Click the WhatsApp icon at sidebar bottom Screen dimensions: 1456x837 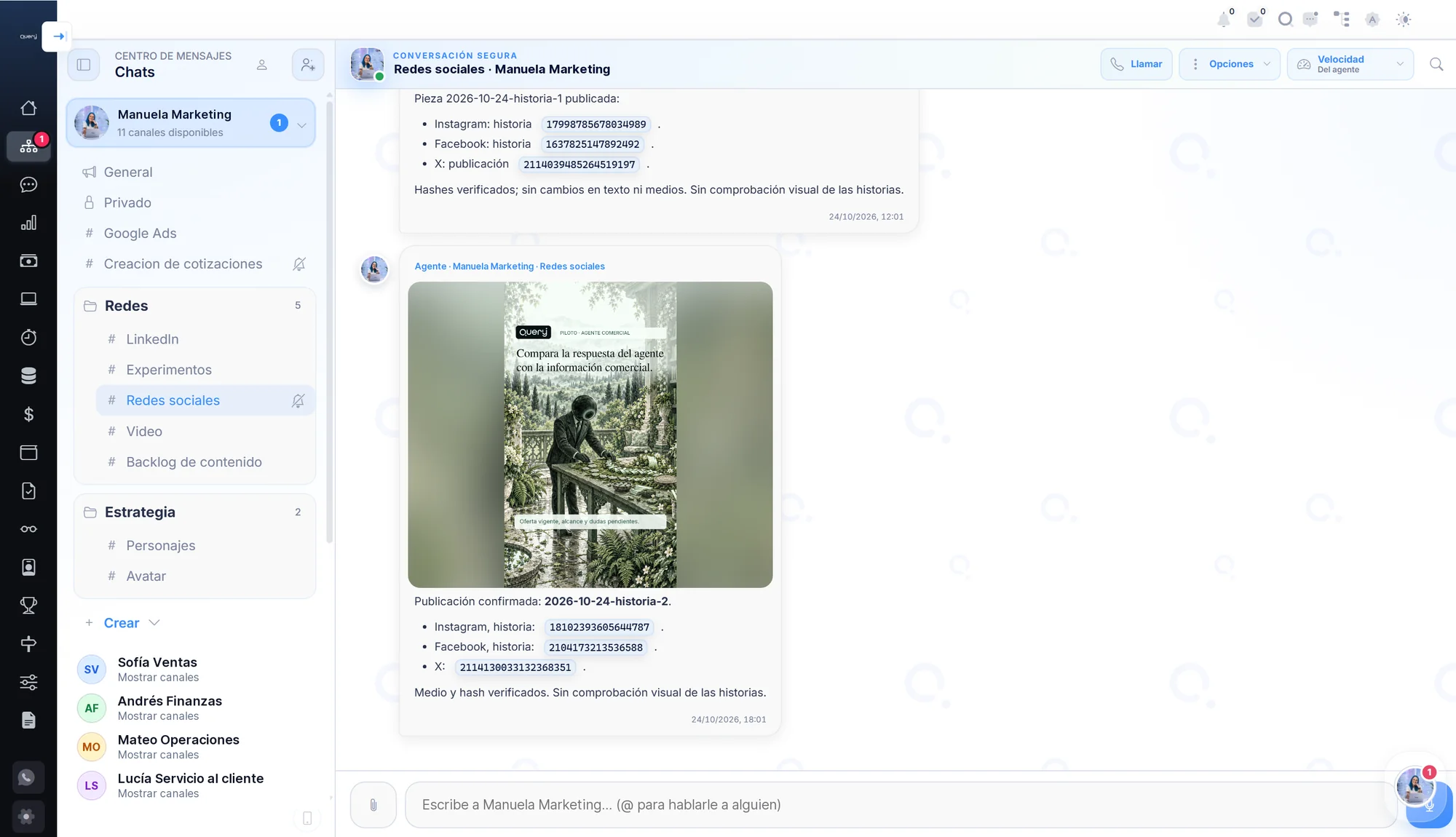pyautogui.click(x=27, y=777)
